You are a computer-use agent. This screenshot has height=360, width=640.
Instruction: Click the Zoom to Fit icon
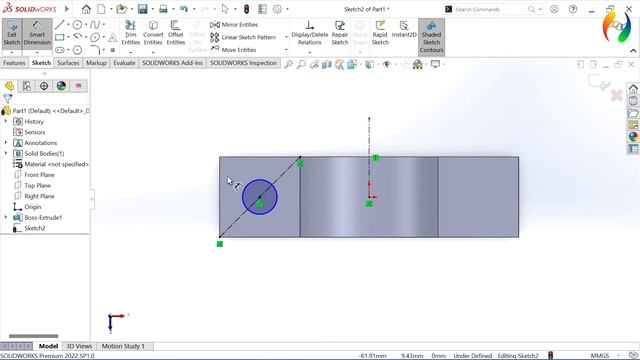[x=289, y=64]
